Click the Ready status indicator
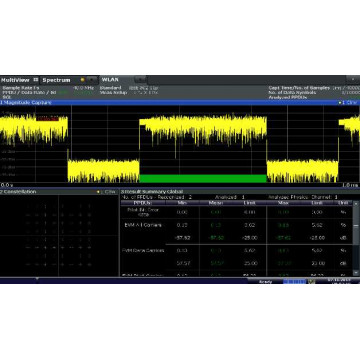 coord(265,282)
